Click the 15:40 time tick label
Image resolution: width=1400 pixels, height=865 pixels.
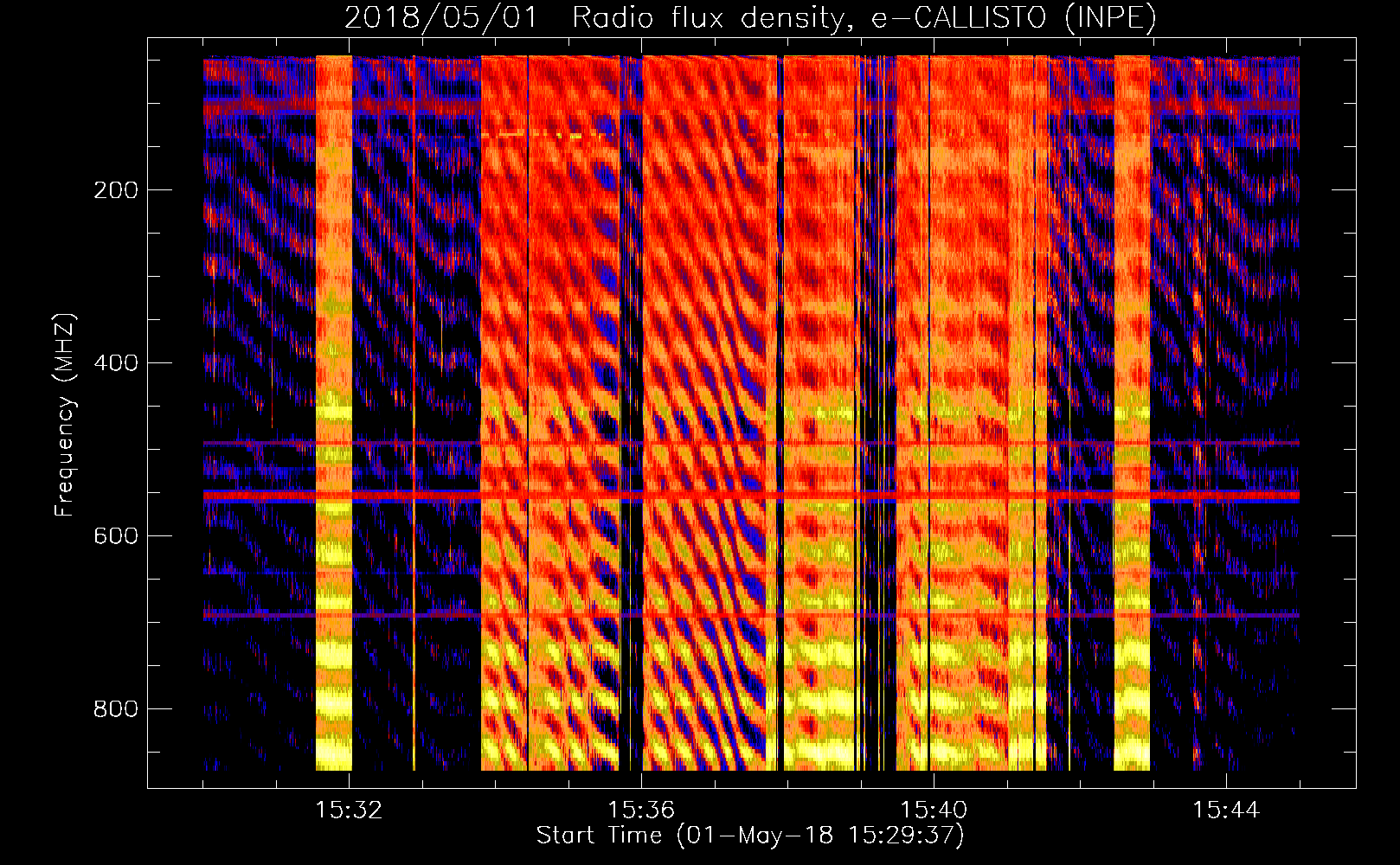click(934, 811)
